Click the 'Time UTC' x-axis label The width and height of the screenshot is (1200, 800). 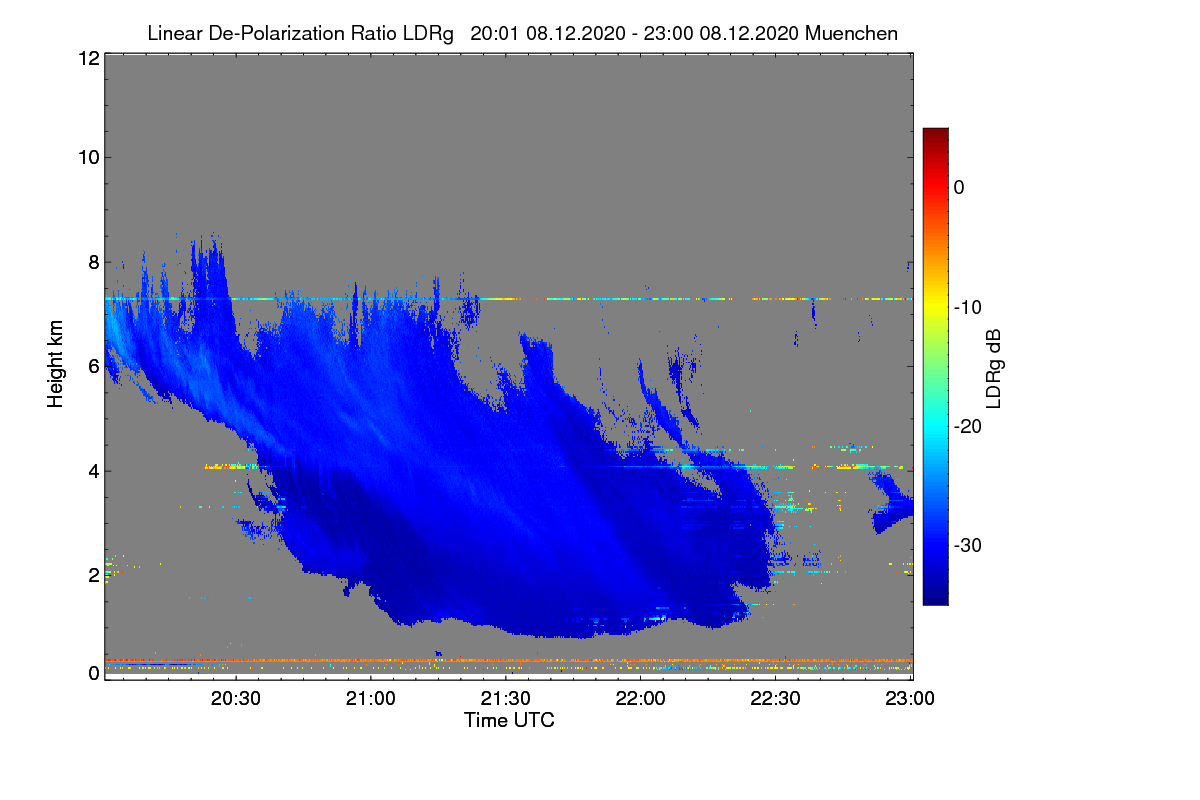509,720
